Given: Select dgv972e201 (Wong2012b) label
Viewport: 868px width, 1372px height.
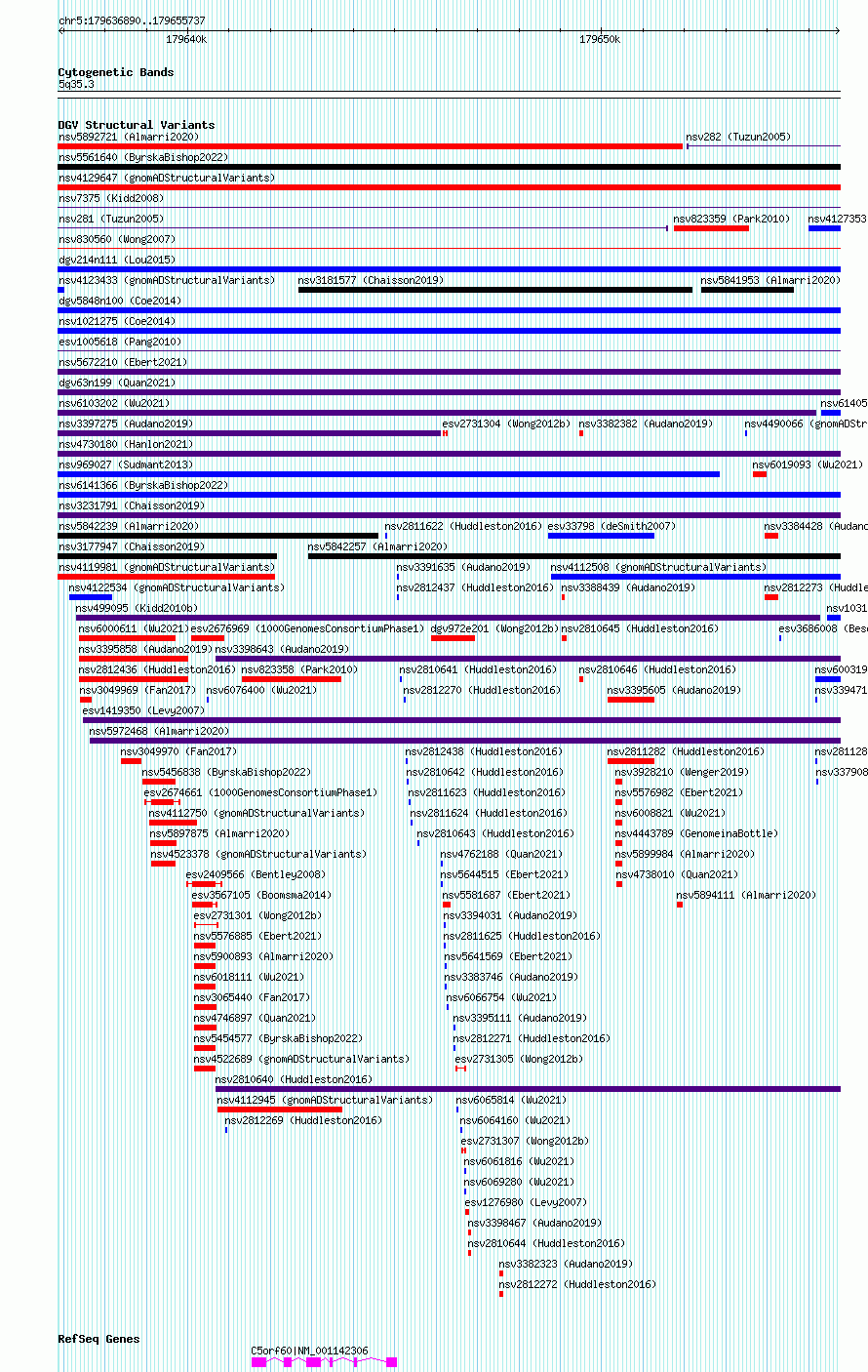Looking at the screenshot, I should [494, 628].
